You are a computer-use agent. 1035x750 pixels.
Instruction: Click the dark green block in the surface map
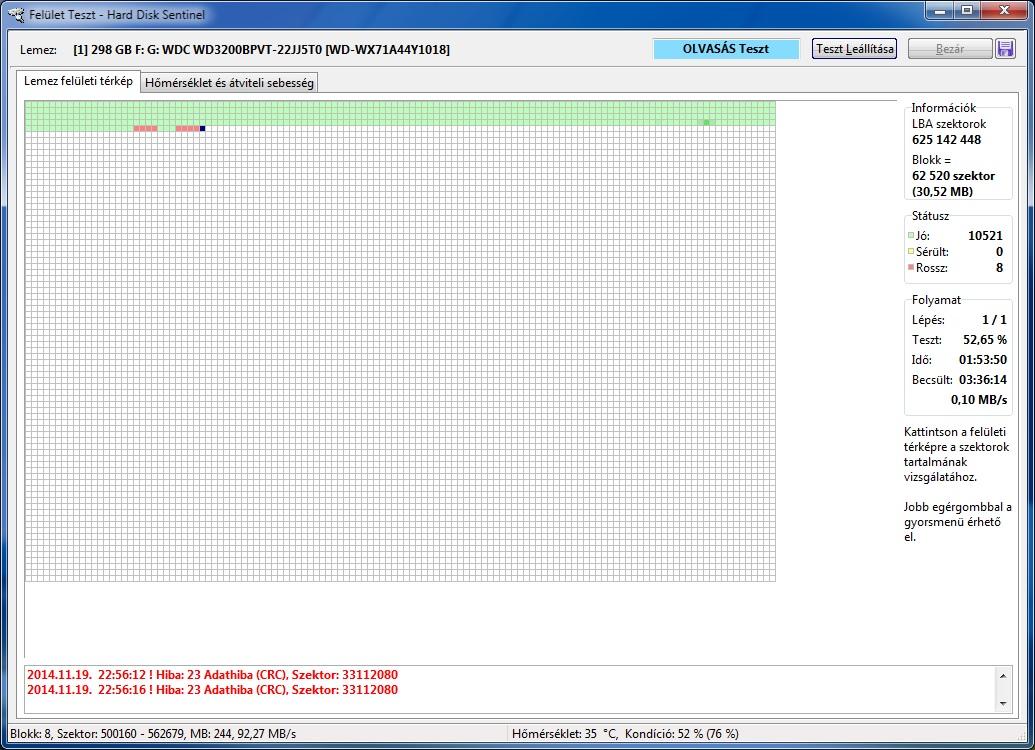coord(706,122)
